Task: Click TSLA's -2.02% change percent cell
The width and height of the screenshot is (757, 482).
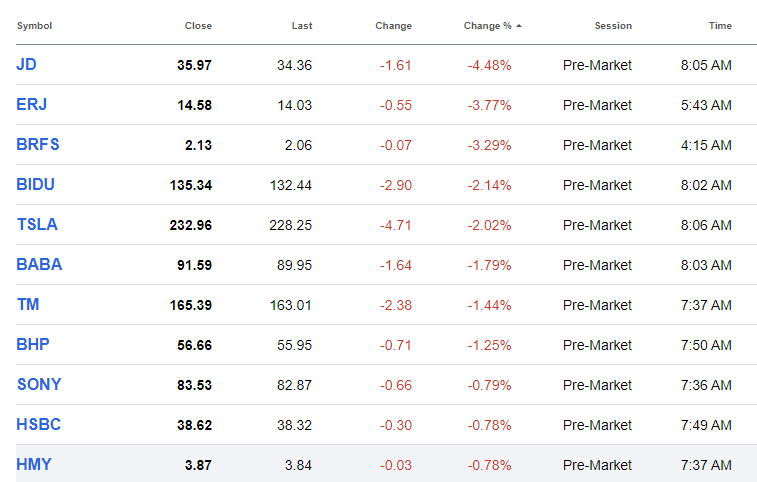Action: pos(489,225)
